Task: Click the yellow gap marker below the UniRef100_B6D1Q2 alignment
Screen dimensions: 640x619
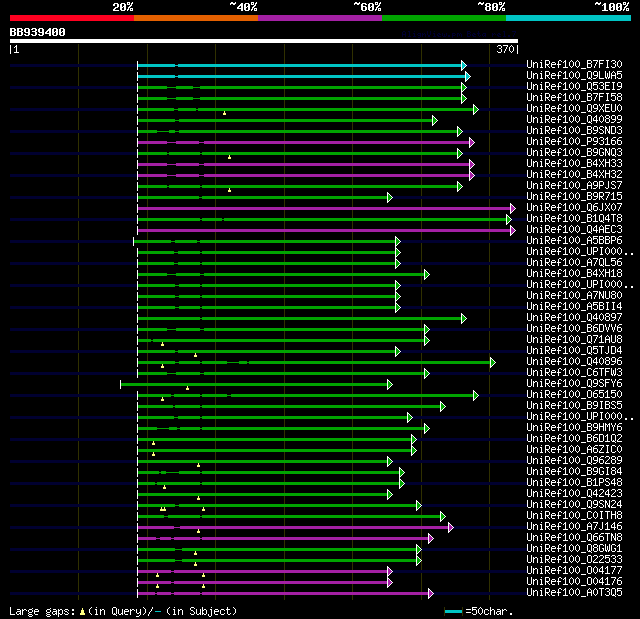Action: pyautogui.click(x=153, y=443)
